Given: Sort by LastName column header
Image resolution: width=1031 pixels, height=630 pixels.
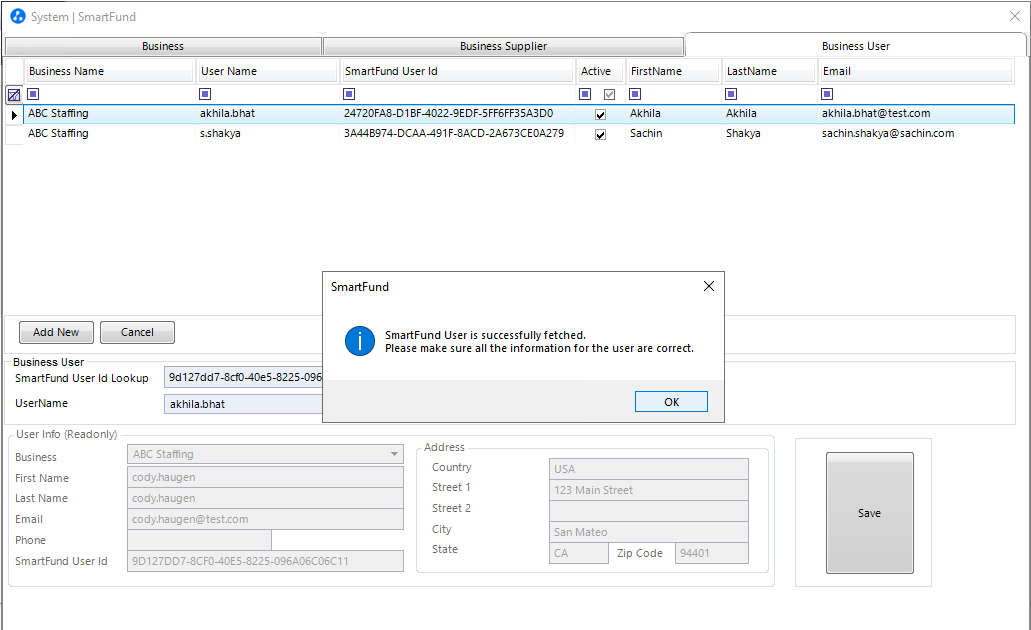Looking at the screenshot, I should click(769, 71).
